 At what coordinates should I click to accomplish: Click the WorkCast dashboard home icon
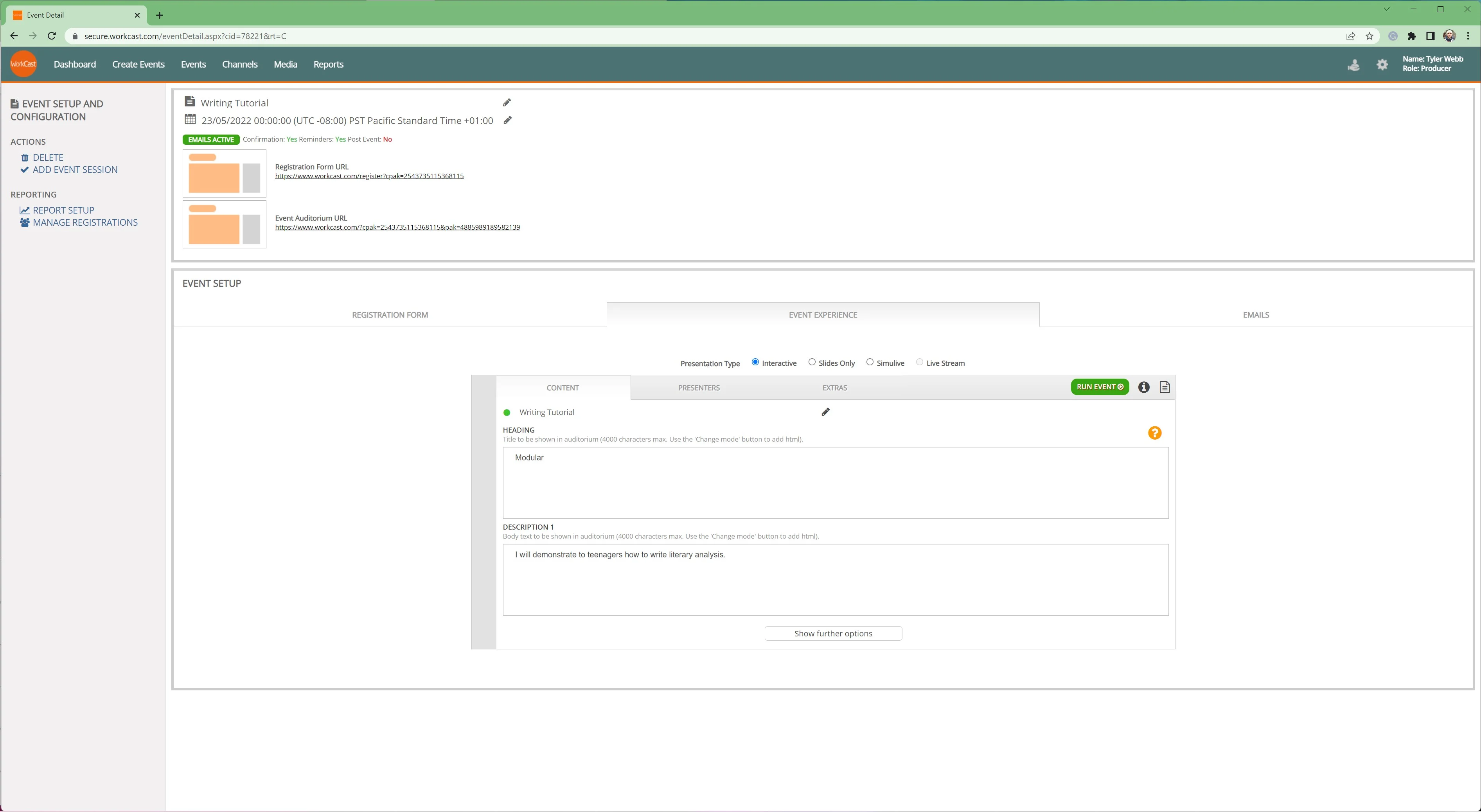[x=23, y=64]
